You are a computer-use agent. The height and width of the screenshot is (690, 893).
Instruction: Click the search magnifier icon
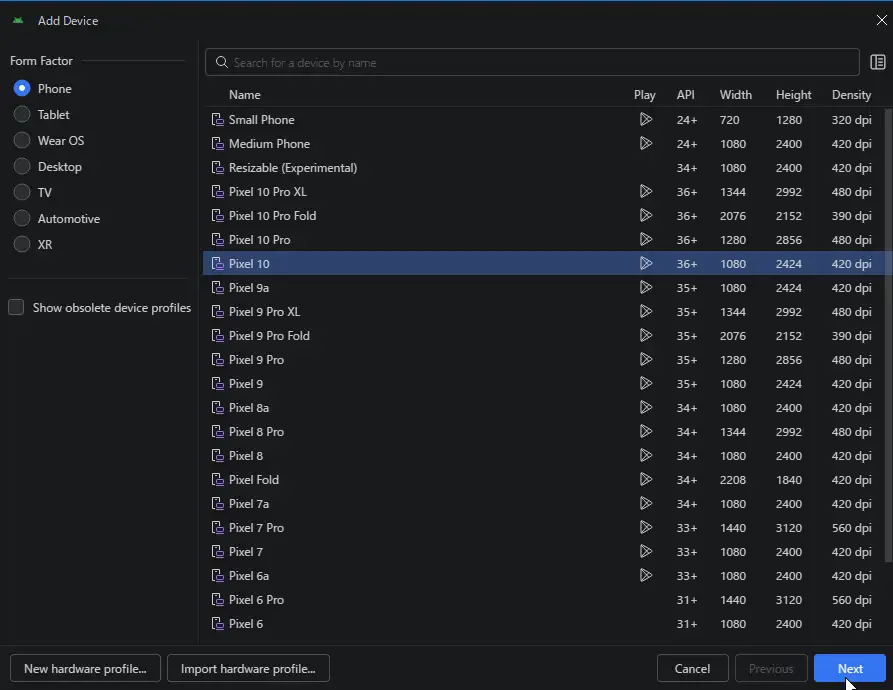[x=222, y=62]
